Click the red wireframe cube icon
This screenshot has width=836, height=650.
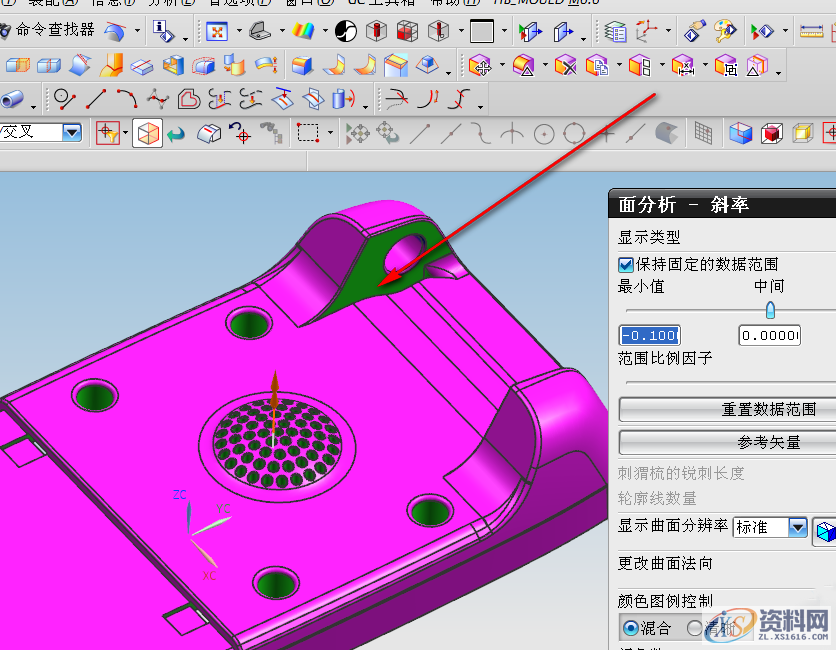(x=771, y=133)
